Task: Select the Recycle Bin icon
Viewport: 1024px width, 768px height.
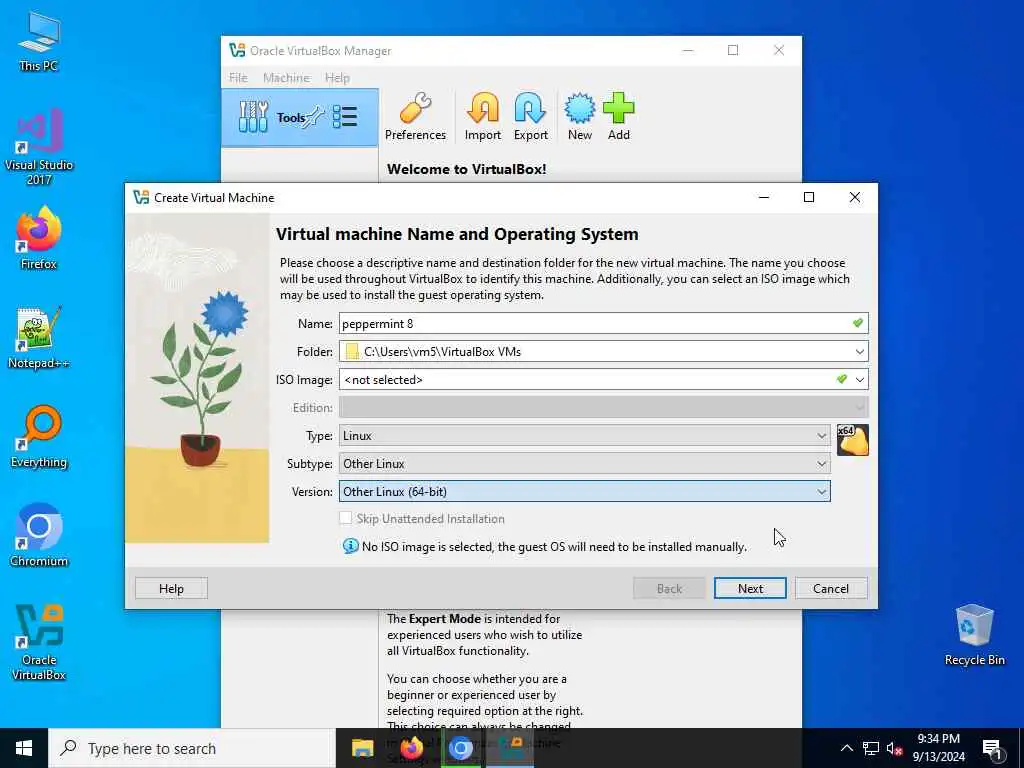Action: [x=974, y=635]
